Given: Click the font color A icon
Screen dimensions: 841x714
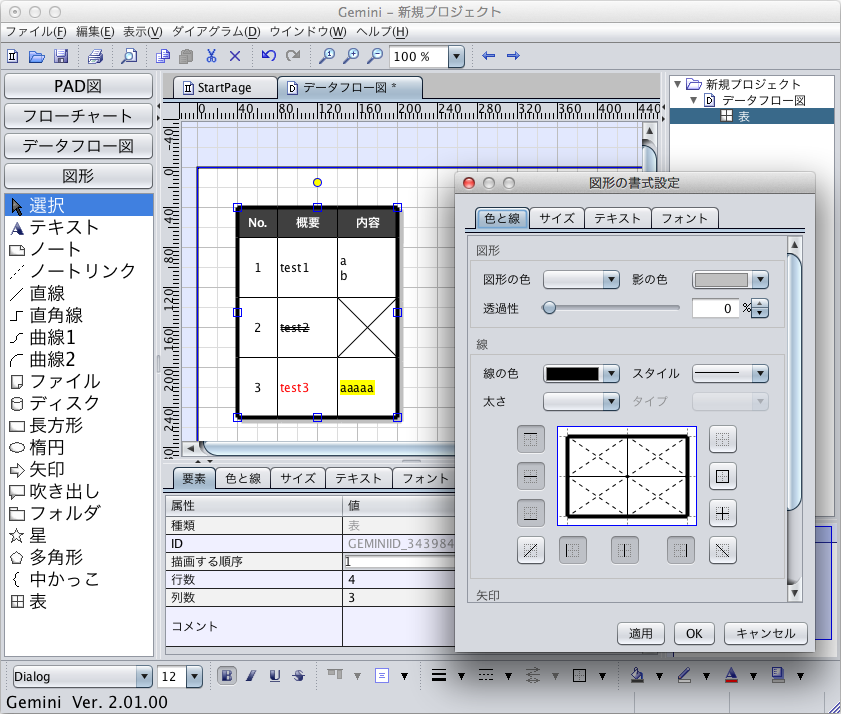Looking at the screenshot, I should 731,675.
